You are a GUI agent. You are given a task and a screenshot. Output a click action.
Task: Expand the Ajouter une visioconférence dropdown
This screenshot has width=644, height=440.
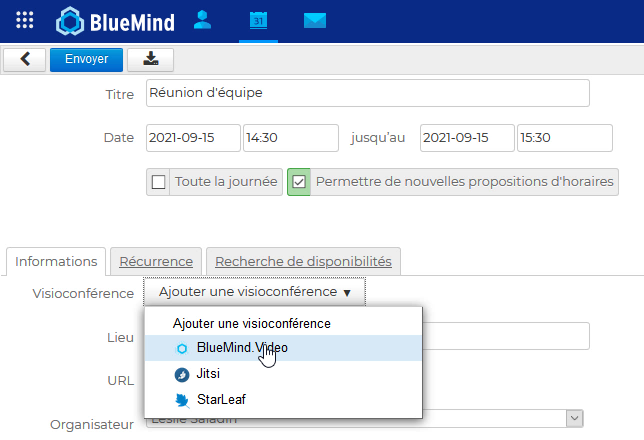tap(254, 292)
